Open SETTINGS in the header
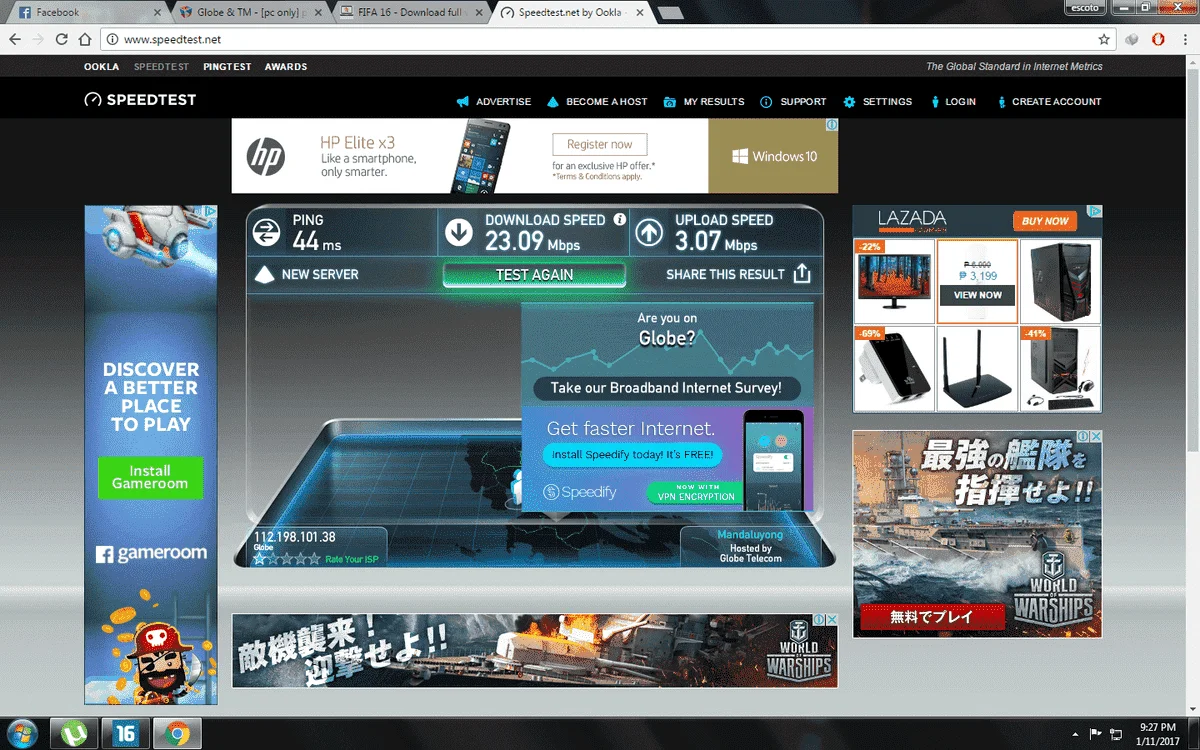The height and width of the screenshot is (750, 1200). [877, 101]
